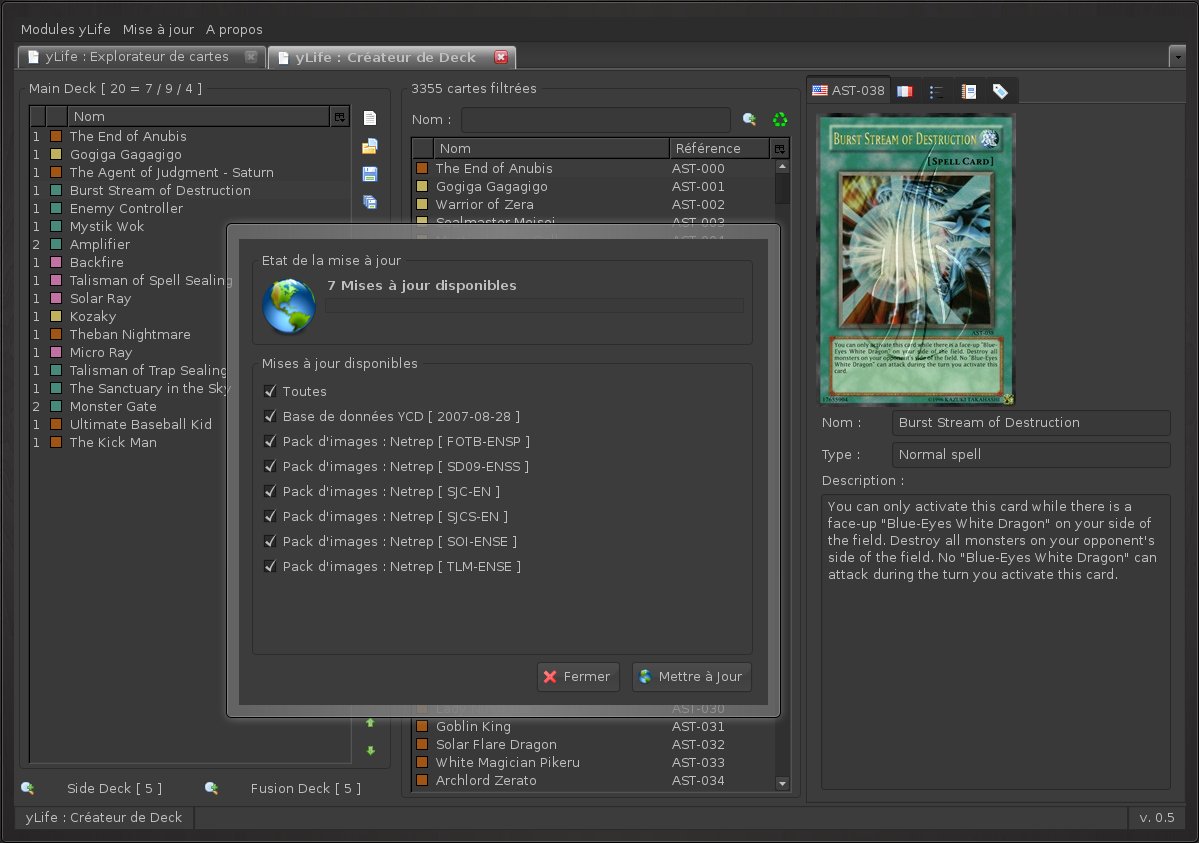Click the magnifier icon beside Fusion Deck
Image resolution: width=1199 pixels, height=843 pixels.
click(212, 788)
